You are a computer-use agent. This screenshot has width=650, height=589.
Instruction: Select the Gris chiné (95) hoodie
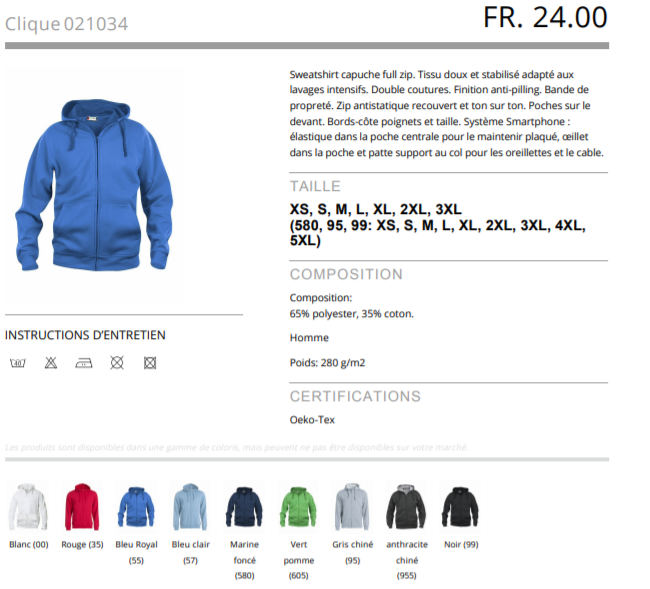(352, 507)
